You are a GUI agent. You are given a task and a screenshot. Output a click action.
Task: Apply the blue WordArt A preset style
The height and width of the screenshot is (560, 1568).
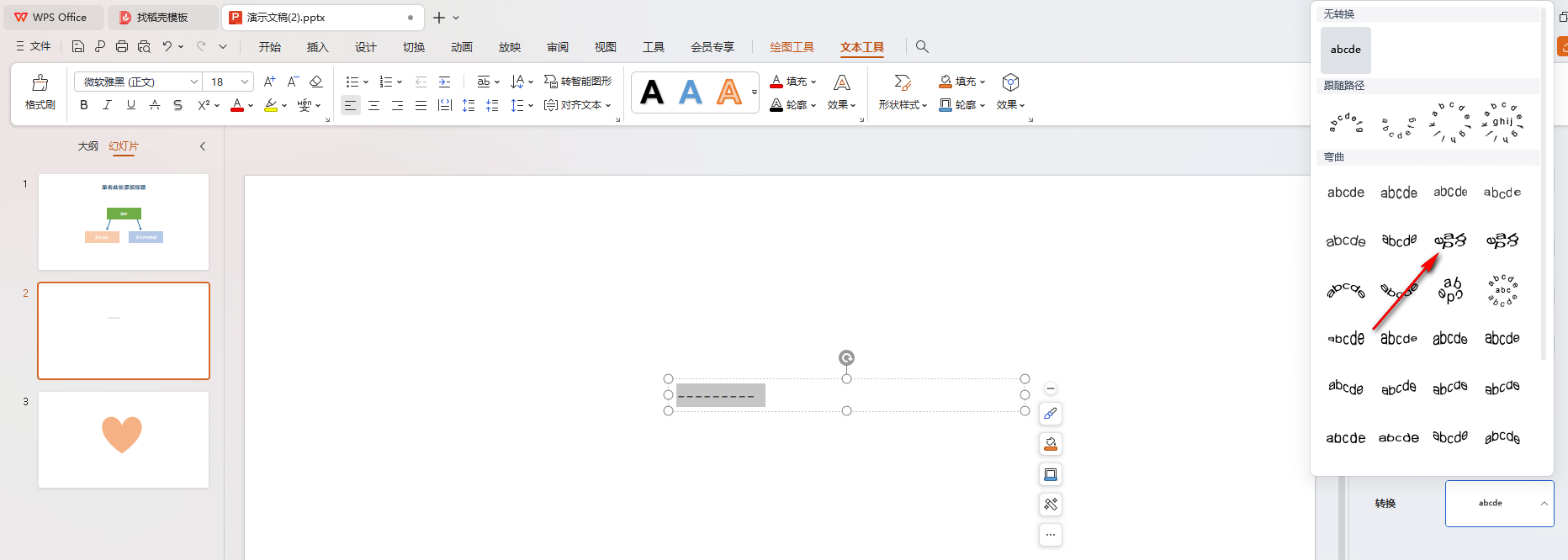691,92
